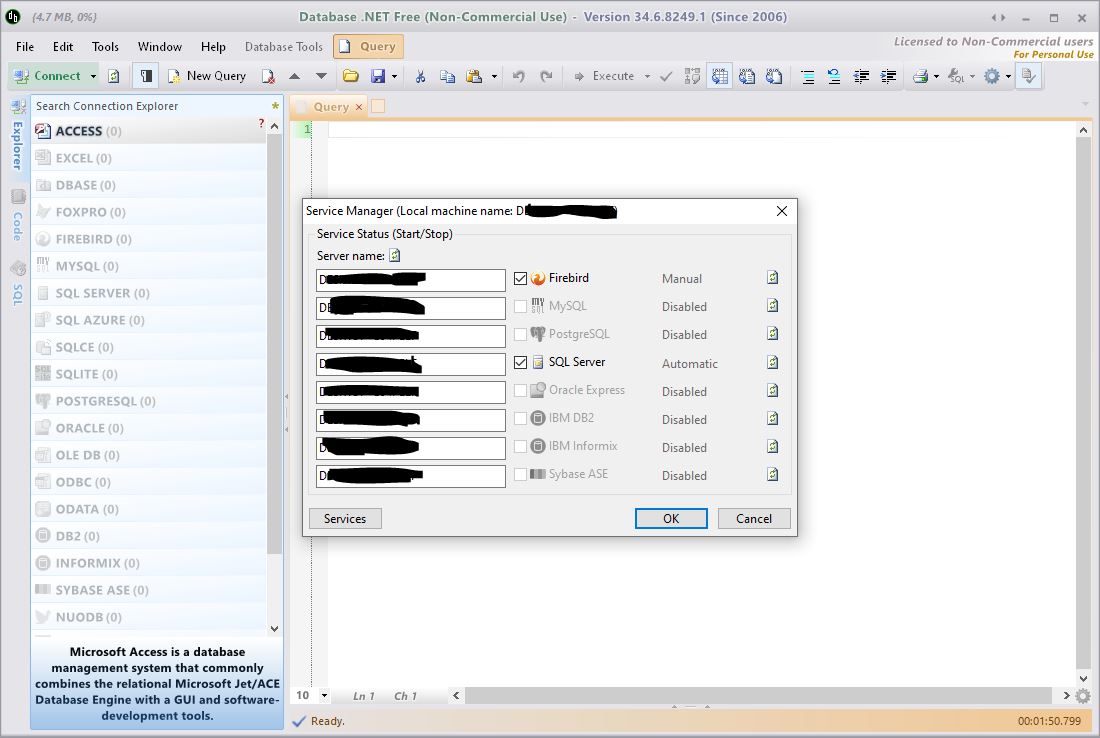Focus the Search Connection Explorer field
The width and height of the screenshot is (1100, 738).
151,106
